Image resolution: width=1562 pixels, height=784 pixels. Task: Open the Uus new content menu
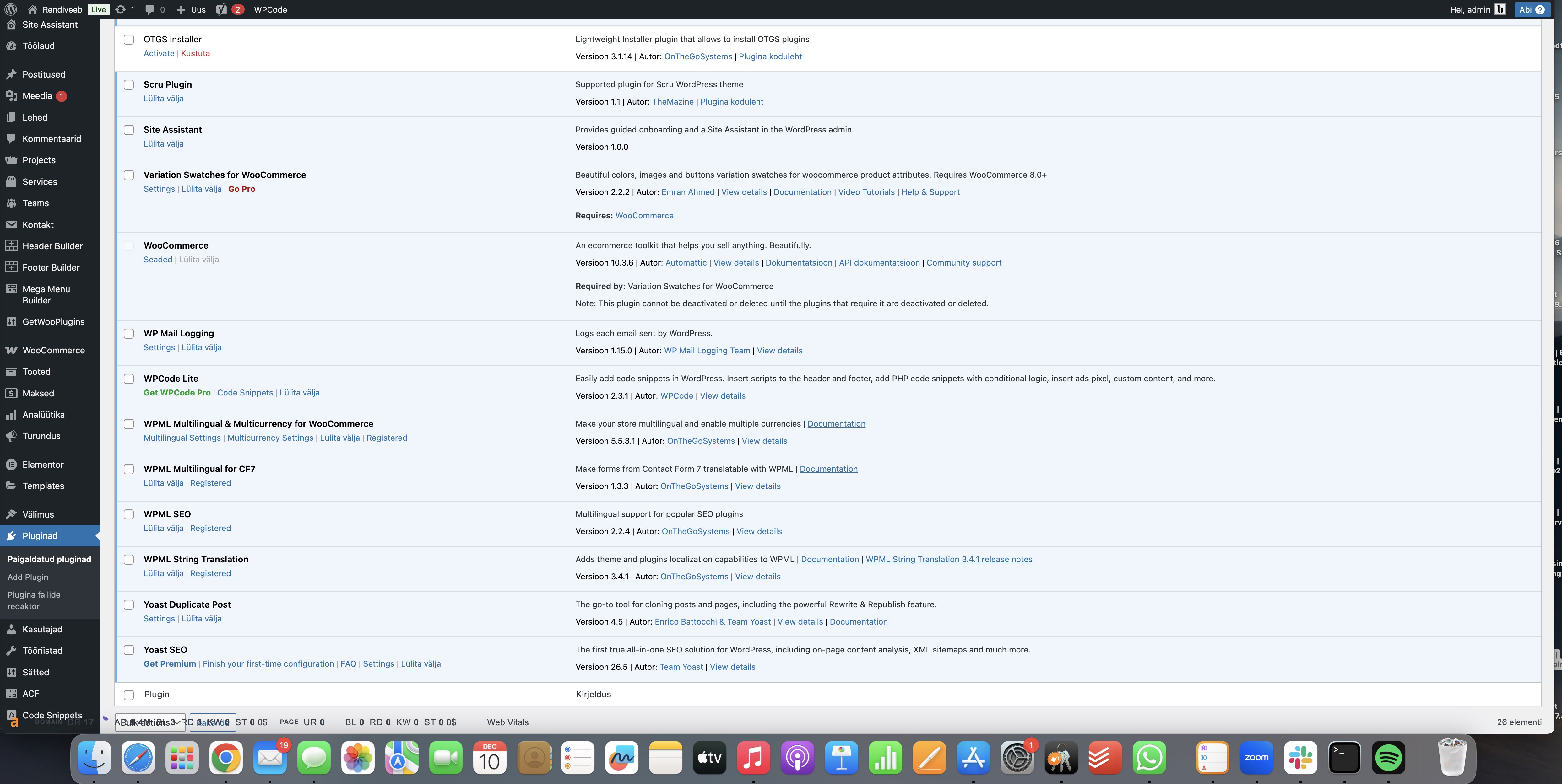[x=191, y=9]
